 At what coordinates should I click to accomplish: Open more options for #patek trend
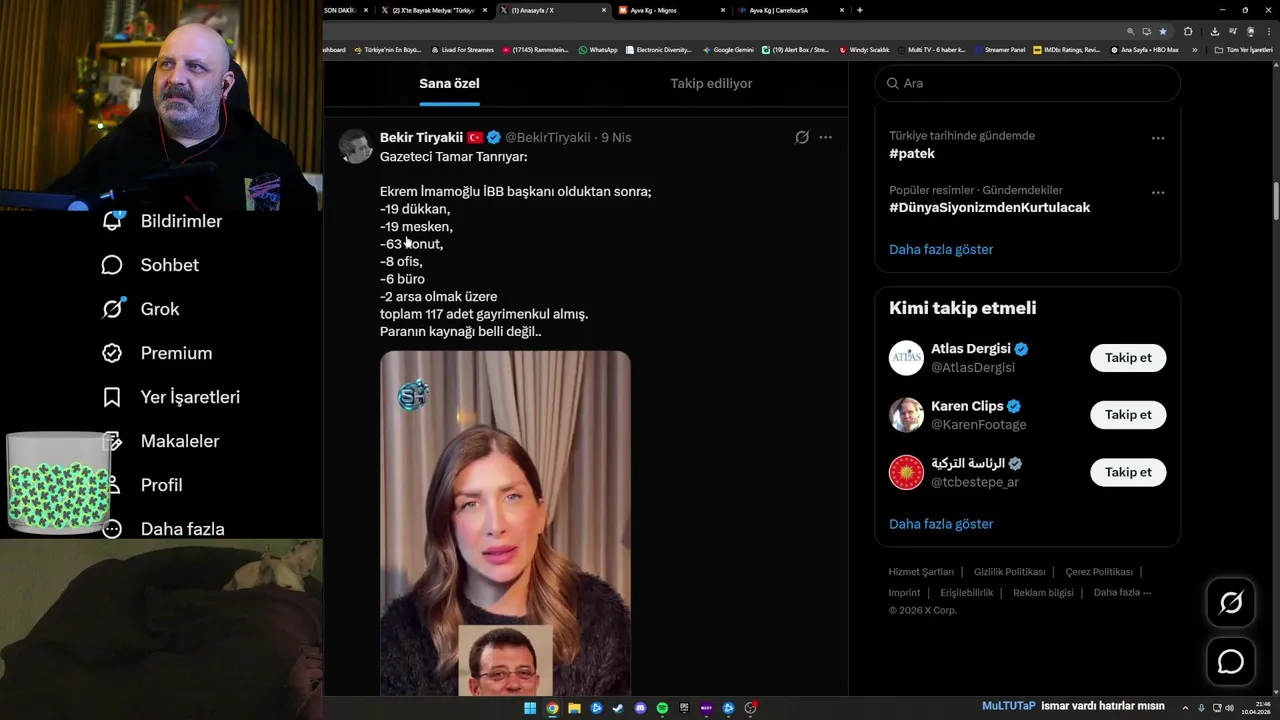[1157, 138]
